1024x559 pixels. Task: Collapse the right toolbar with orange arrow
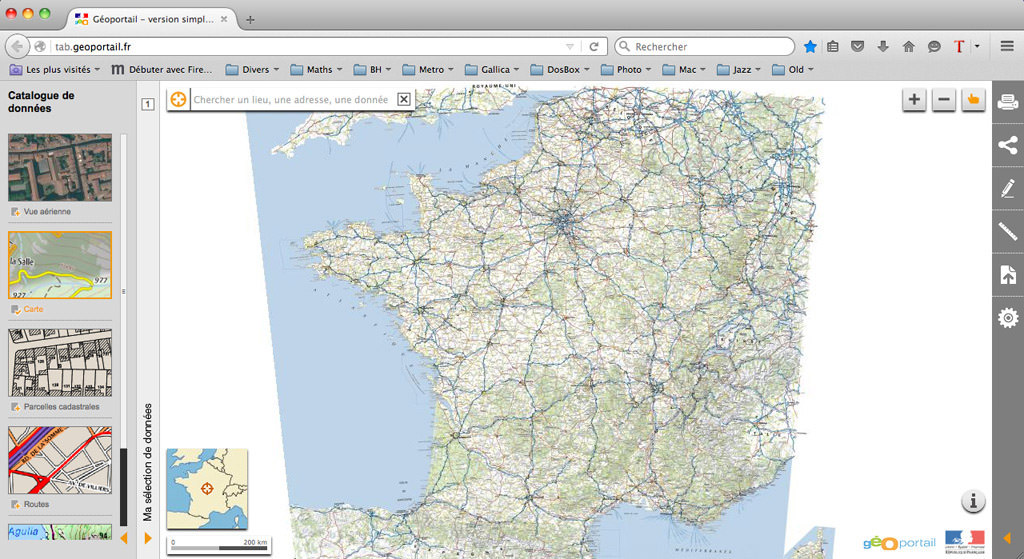point(1007,538)
